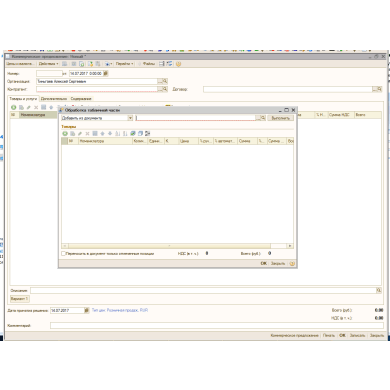Screen dimensions: 390x390
Task: Click the green add-row icon in the dialog's Товары toolbar
Action: click(x=65, y=133)
